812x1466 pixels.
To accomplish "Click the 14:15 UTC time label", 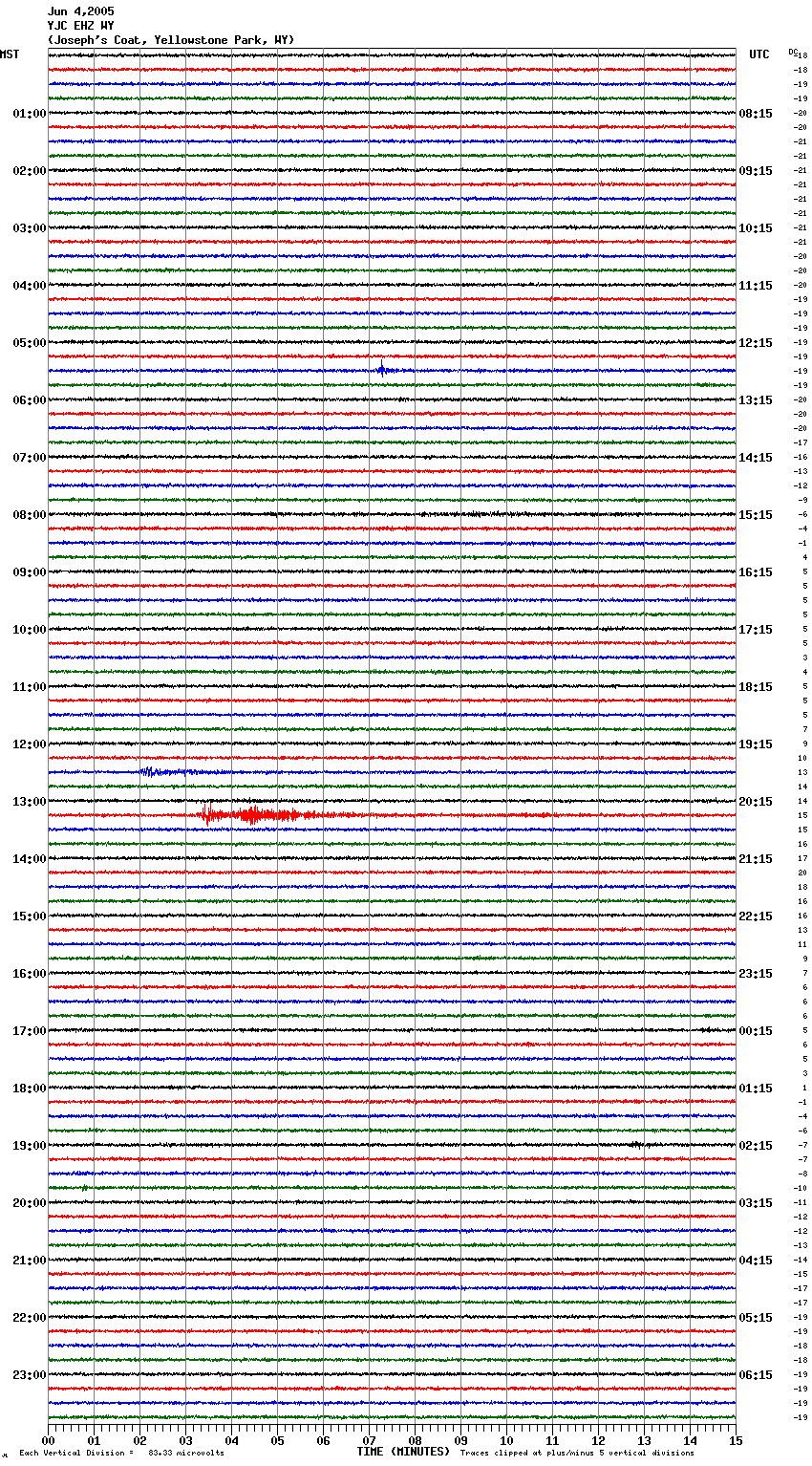I will 756,458.
